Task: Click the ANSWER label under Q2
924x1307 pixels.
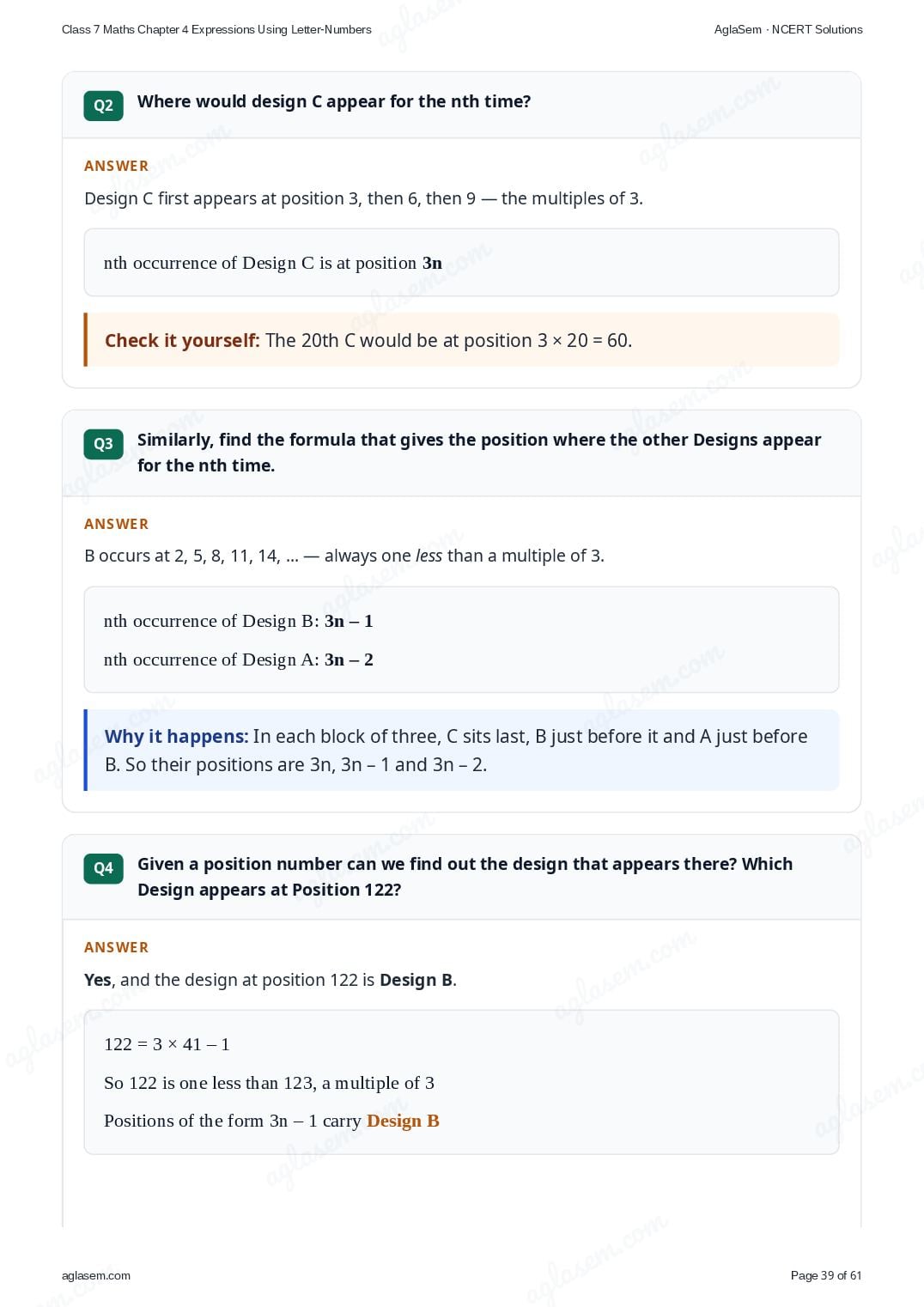Action: [x=116, y=166]
